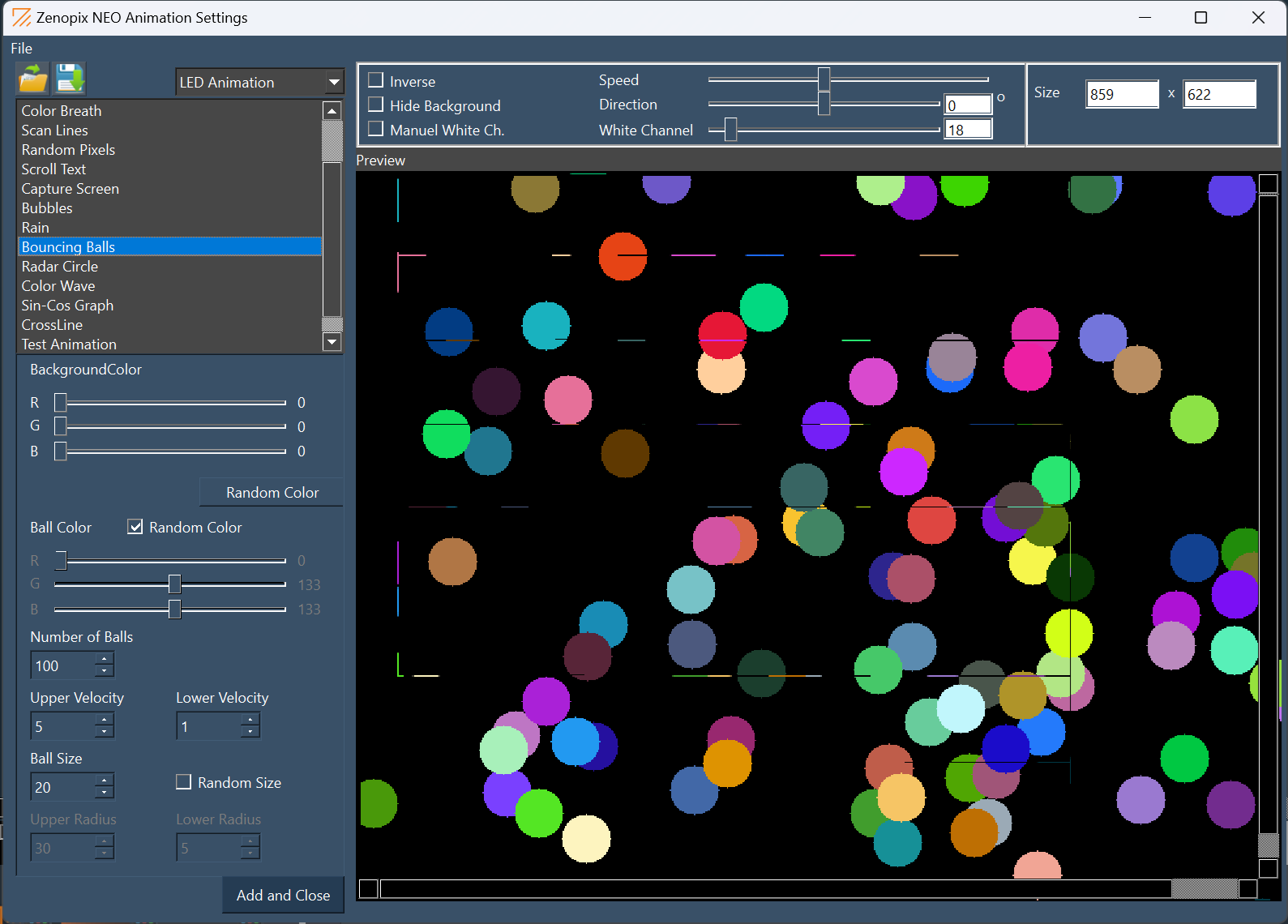1288x924 pixels.
Task: Click the Zenopix app logo icon
Action: 21,17
